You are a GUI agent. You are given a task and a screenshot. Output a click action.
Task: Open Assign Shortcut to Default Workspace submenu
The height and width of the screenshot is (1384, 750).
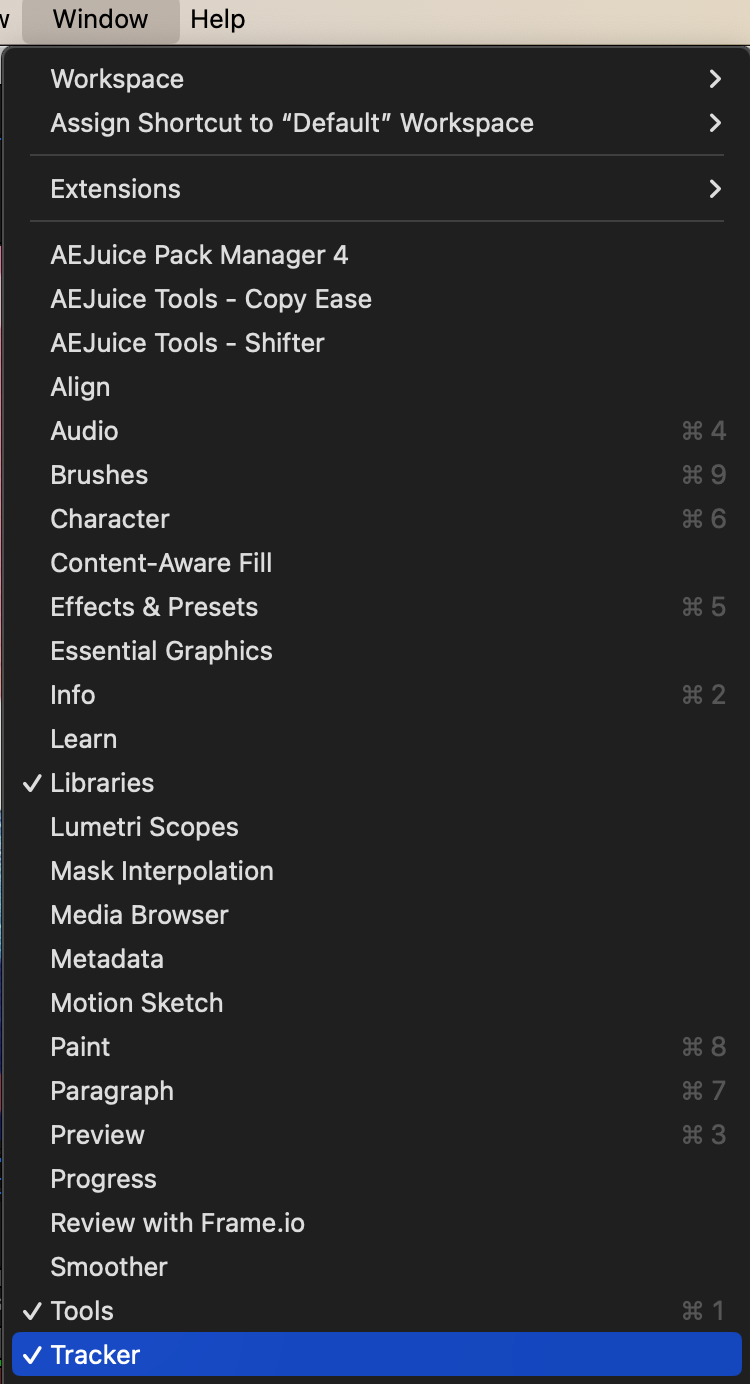click(292, 123)
